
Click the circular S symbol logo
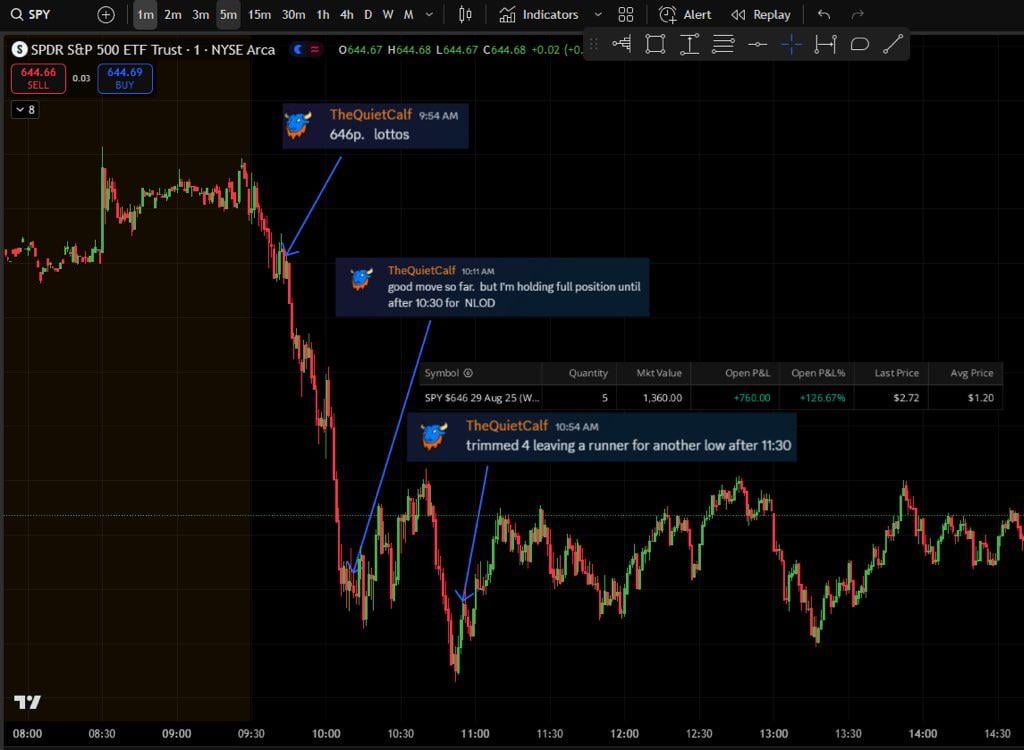(20, 50)
